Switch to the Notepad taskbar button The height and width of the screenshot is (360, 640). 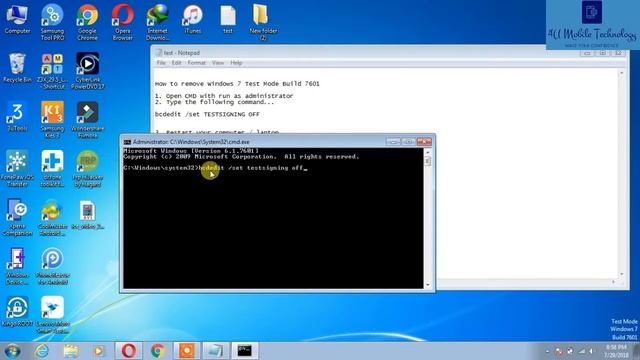[x=216, y=351]
